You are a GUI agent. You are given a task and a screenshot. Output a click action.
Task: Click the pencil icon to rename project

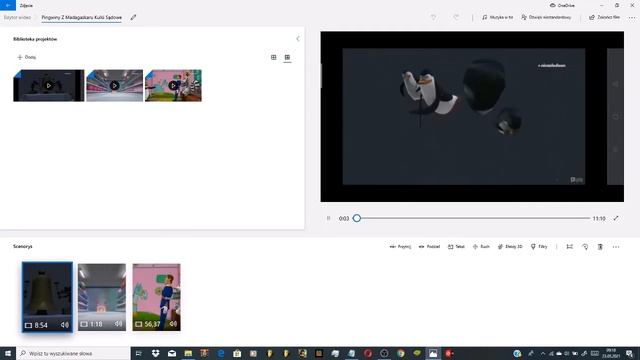(x=133, y=18)
